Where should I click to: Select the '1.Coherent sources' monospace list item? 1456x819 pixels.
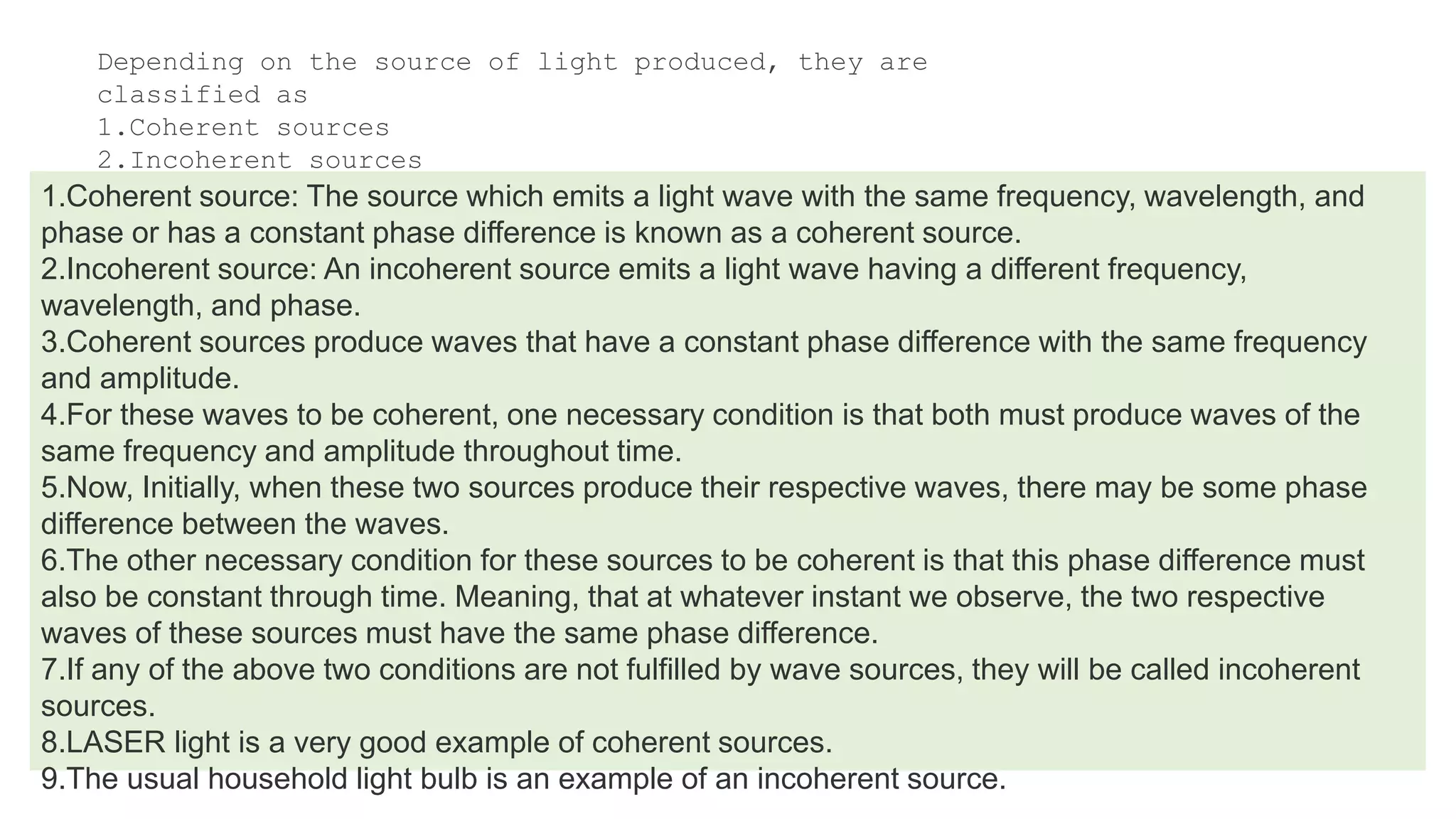point(244,128)
